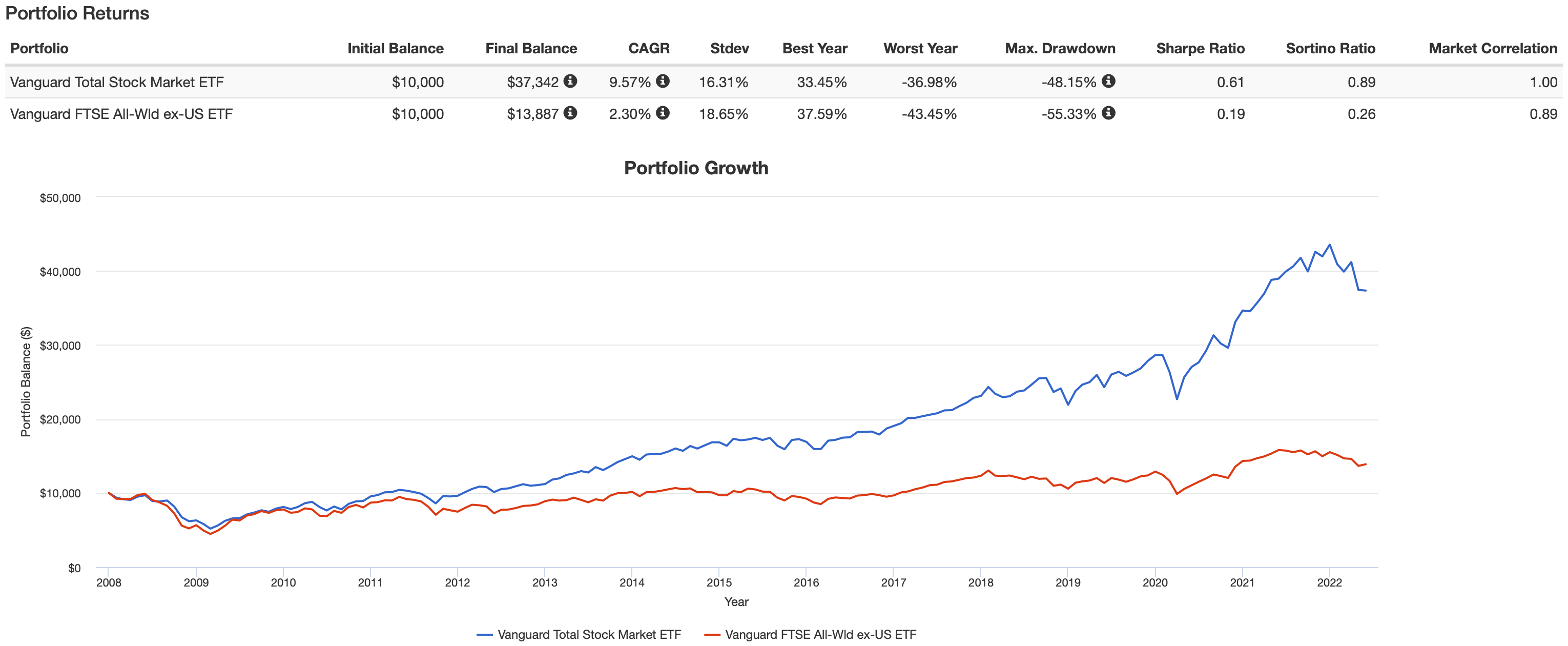The width and height of the screenshot is (1568, 646).
Task: Click the blue line's early 2022 peak
Action: 1329,245
